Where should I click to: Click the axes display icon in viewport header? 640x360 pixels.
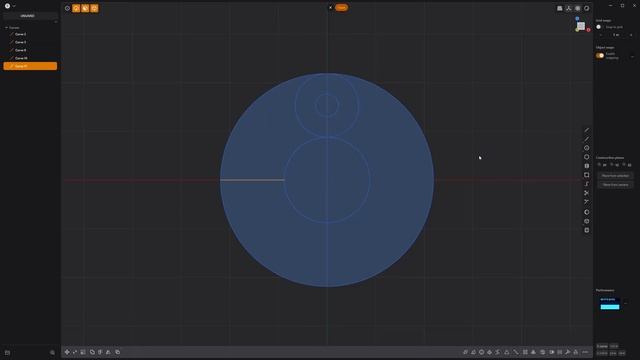(x=569, y=8)
